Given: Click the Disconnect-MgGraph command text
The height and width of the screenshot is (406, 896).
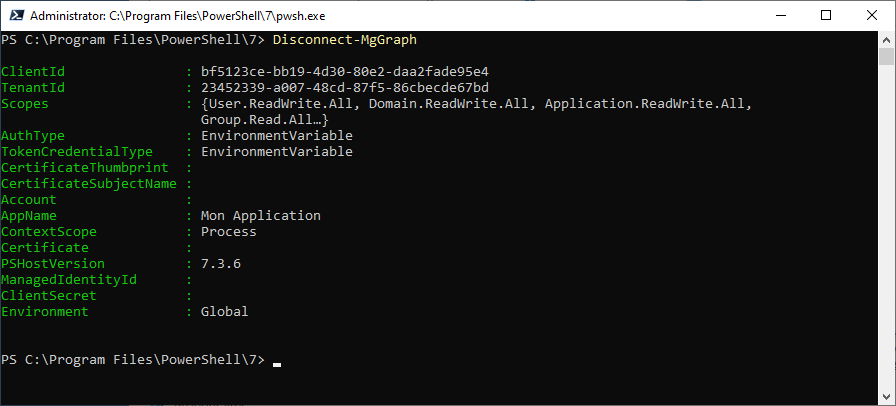Looking at the screenshot, I should coord(345,39).
